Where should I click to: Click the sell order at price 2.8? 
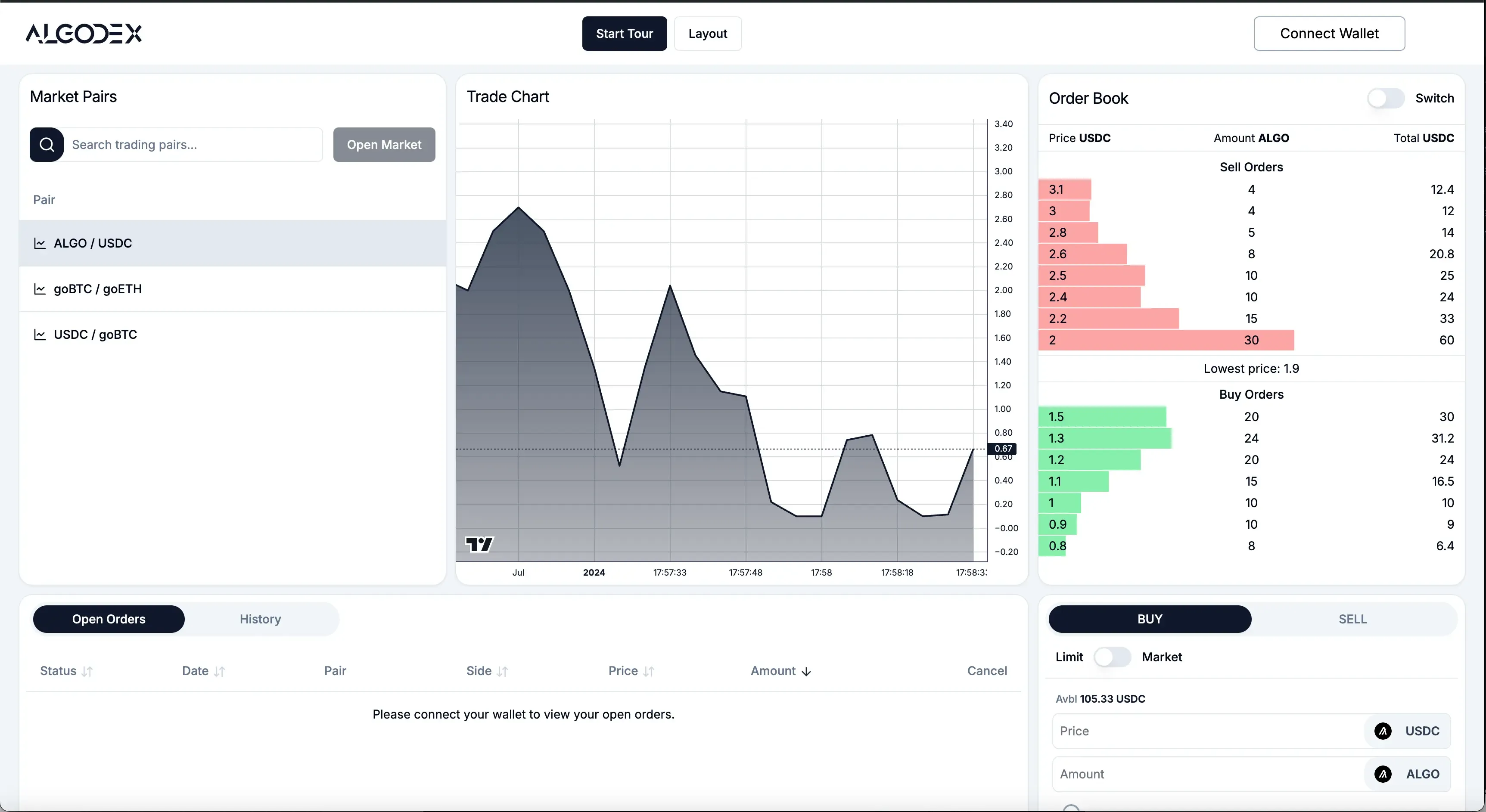1251,232
